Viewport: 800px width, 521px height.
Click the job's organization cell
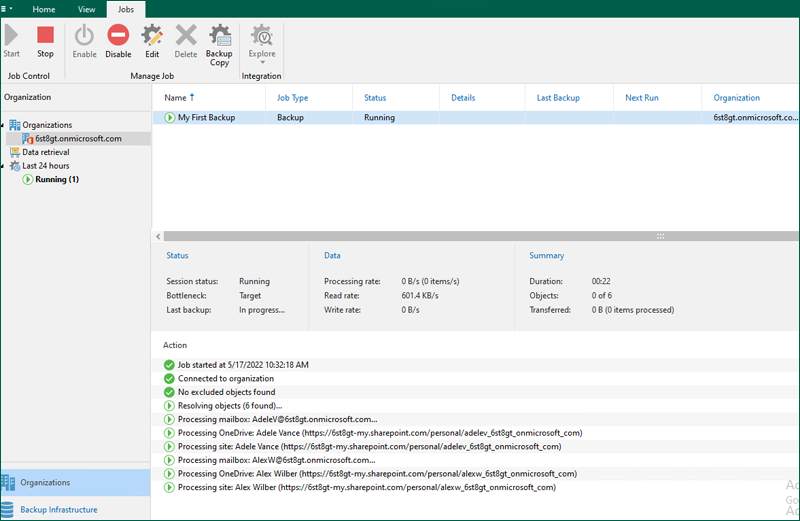(755, 117)
